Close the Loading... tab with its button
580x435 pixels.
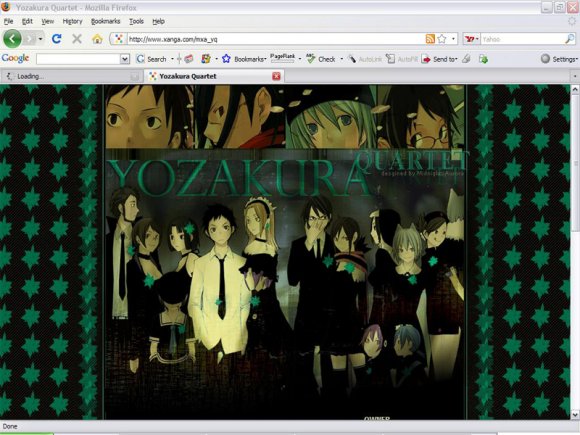(x=135, y=77)
